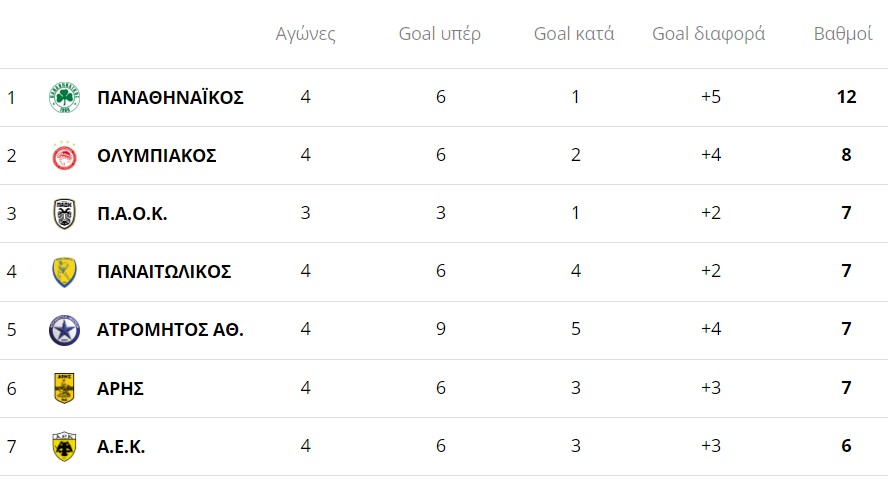
Task: Click the Π.Α.Ο.Κ. black eagle crest
Action: click(64, 214)
